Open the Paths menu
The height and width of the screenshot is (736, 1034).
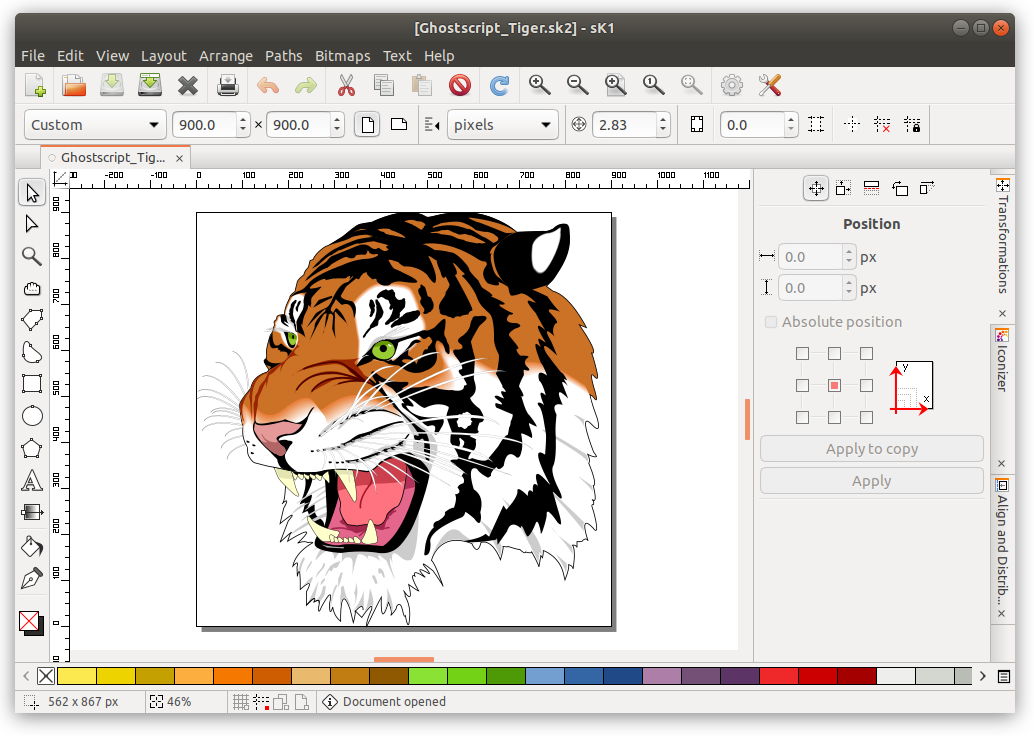click(284, 56)
